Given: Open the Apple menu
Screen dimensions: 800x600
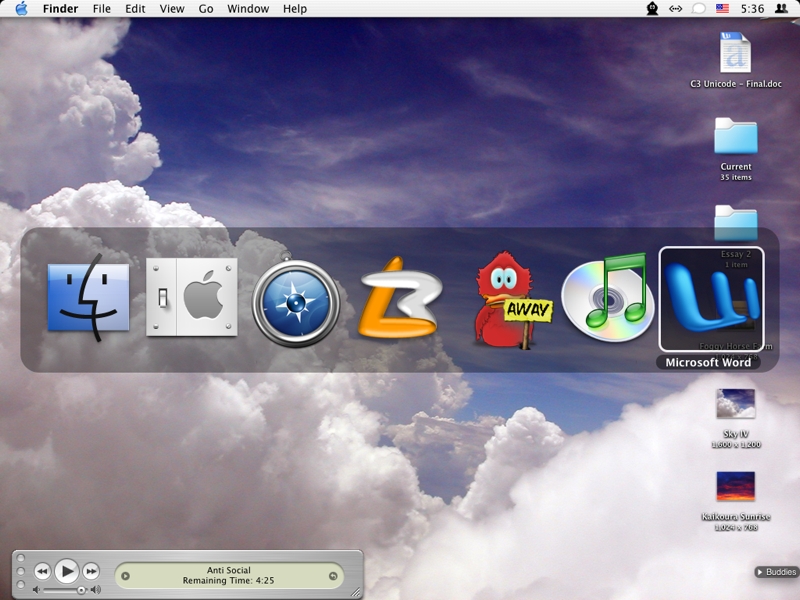Looking at the screenshot, I should point(21,9).
